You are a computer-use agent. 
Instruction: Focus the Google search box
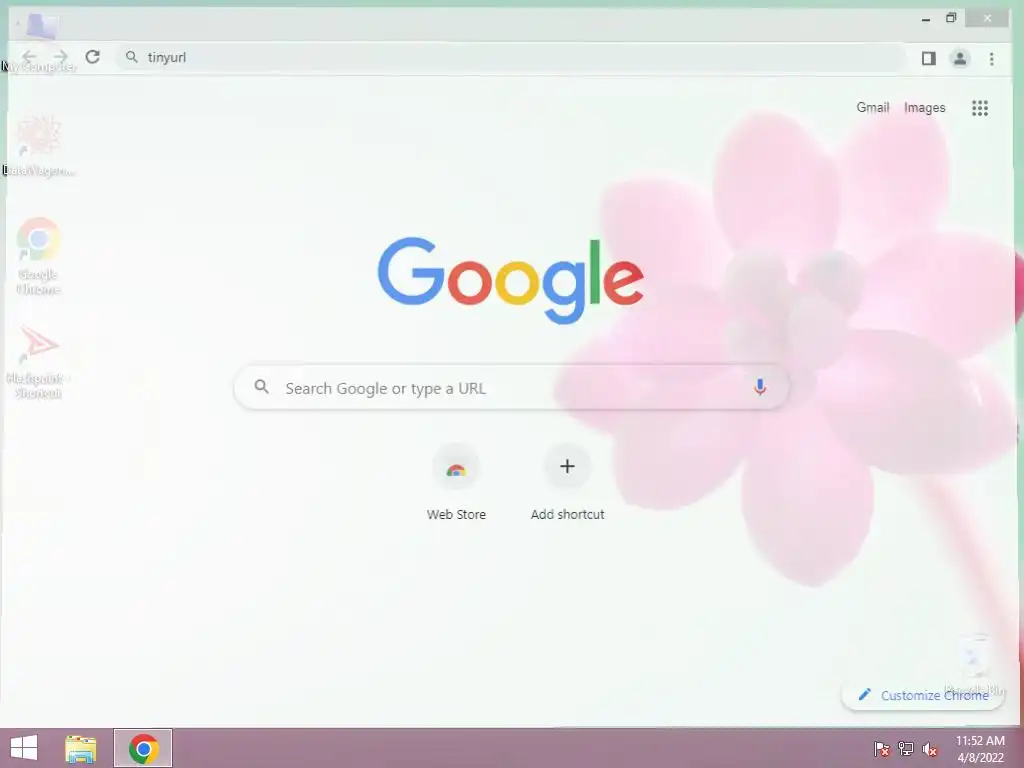(x=511, y=387)
